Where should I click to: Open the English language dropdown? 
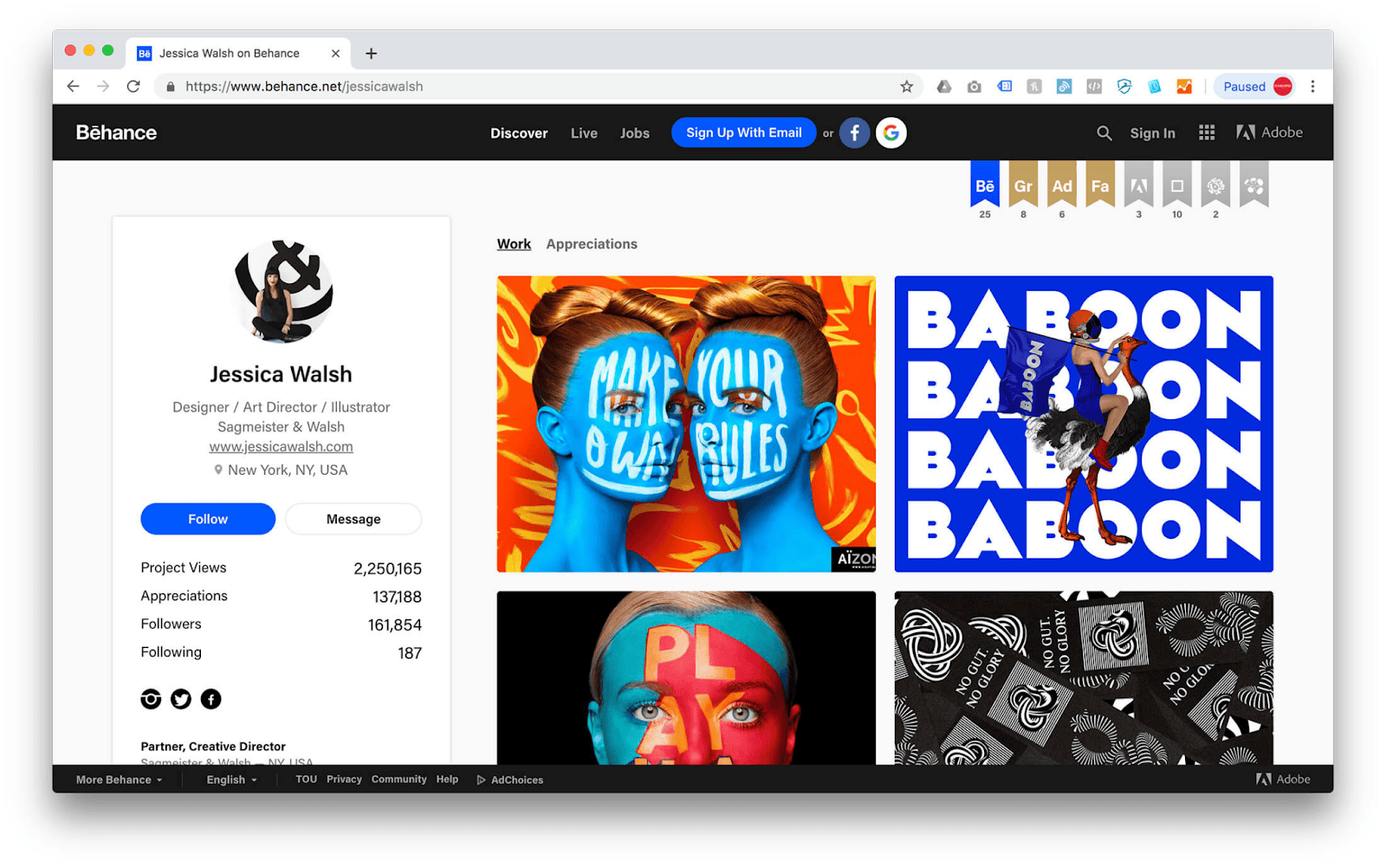click(231, 780)
